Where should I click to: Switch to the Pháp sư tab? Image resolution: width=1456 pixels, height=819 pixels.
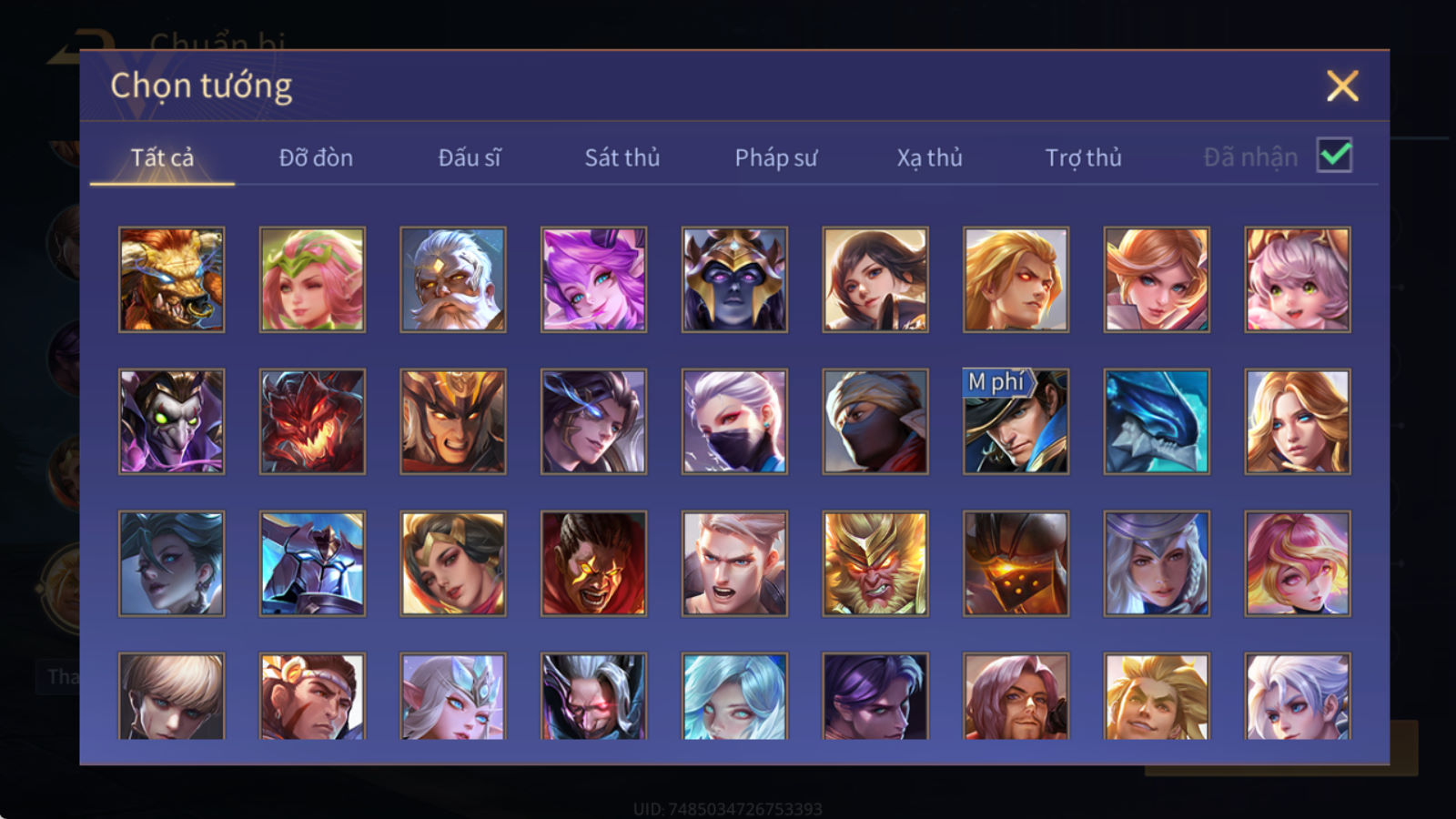(776, 157)
